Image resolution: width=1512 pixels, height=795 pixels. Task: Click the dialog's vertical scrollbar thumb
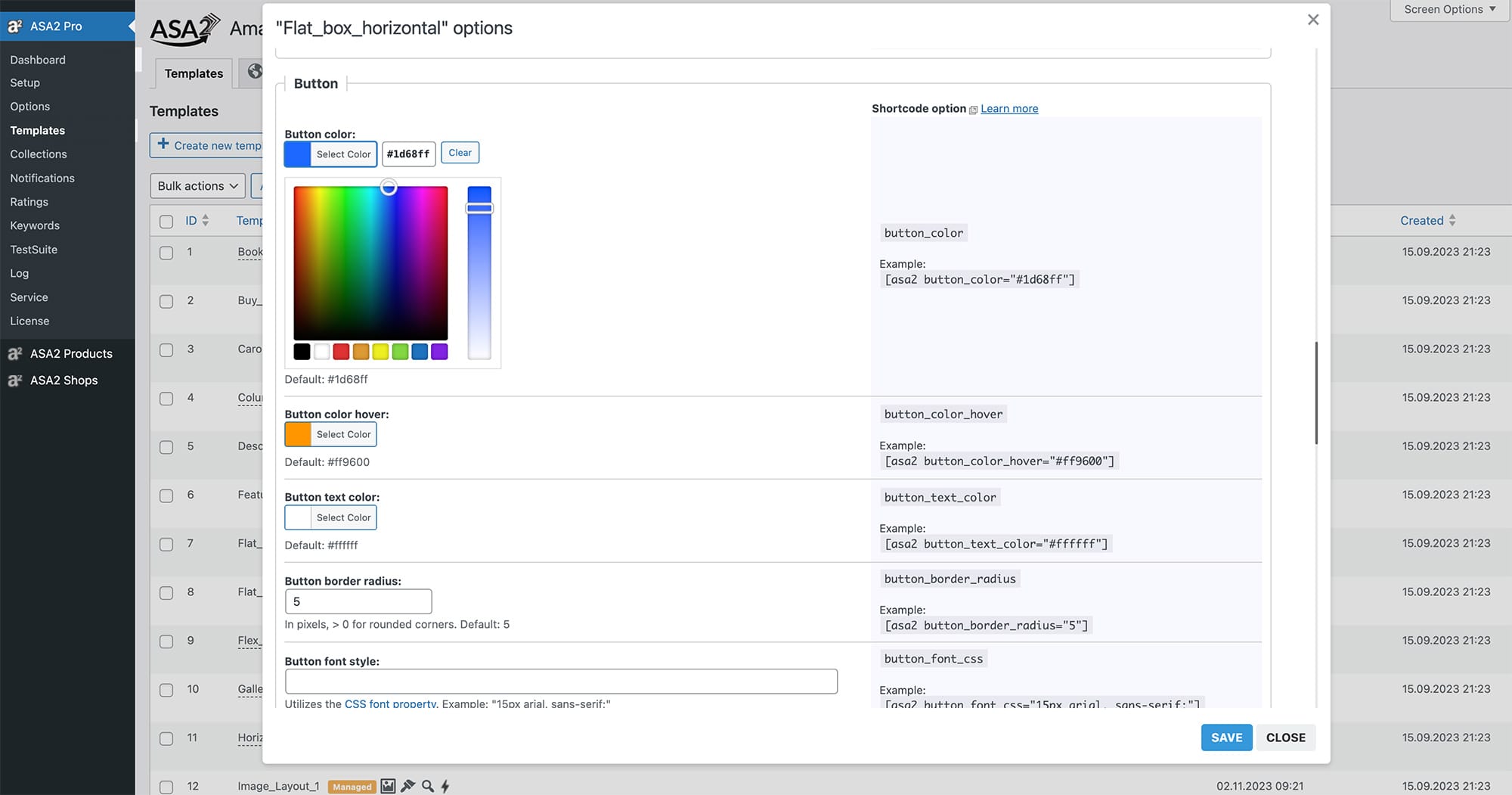pyautogui.click(x=1316, y=393)
